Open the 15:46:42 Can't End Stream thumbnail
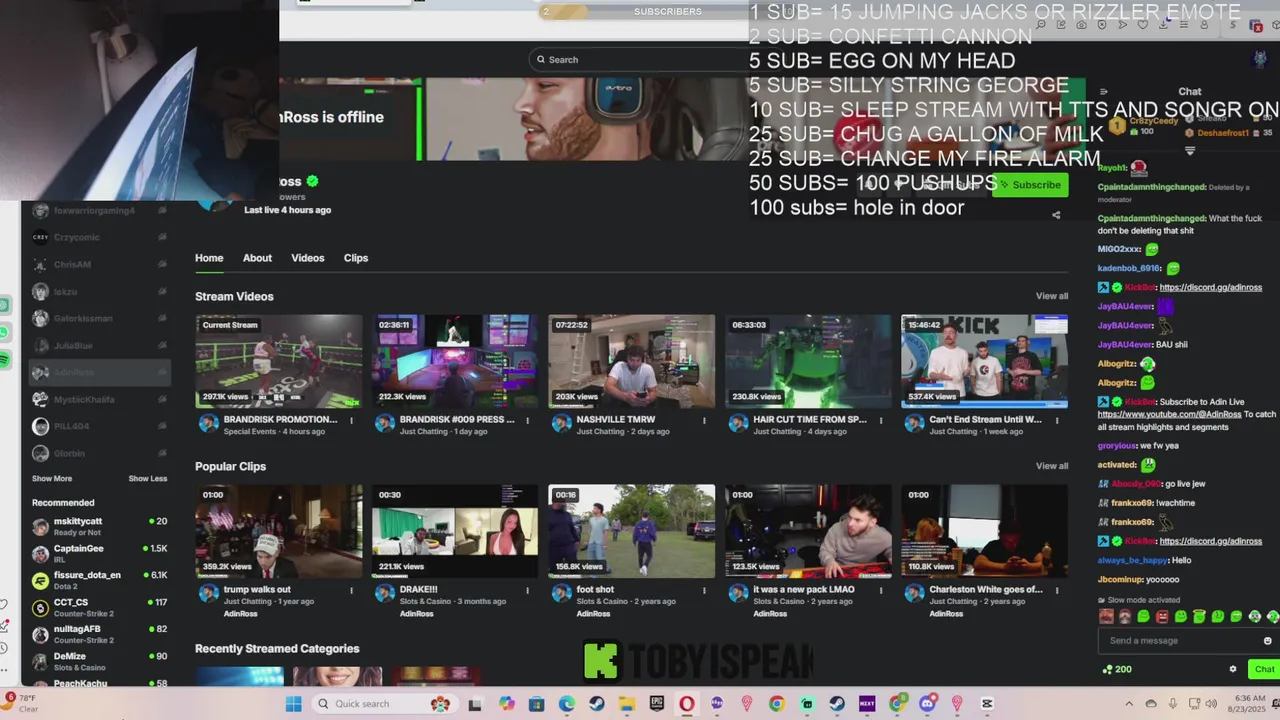1280x720 pixels. (x=984, y=361)
